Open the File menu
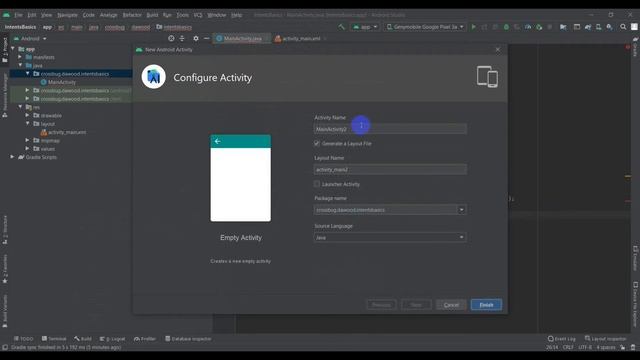The height and width of the screenshot is (360, 640). (x=18, y=15)
